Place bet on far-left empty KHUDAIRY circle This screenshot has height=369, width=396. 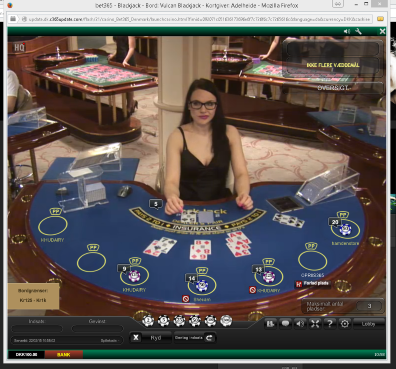(53, 226)
